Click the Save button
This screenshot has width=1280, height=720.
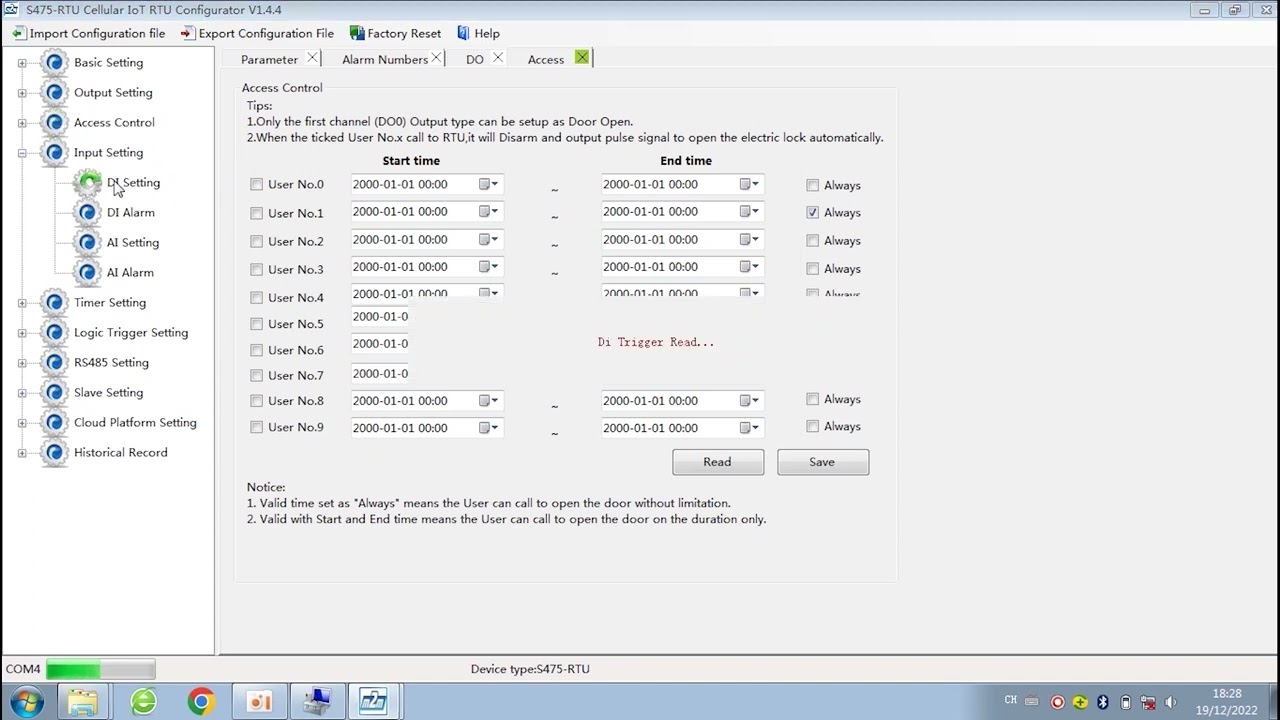pos(823,462)
